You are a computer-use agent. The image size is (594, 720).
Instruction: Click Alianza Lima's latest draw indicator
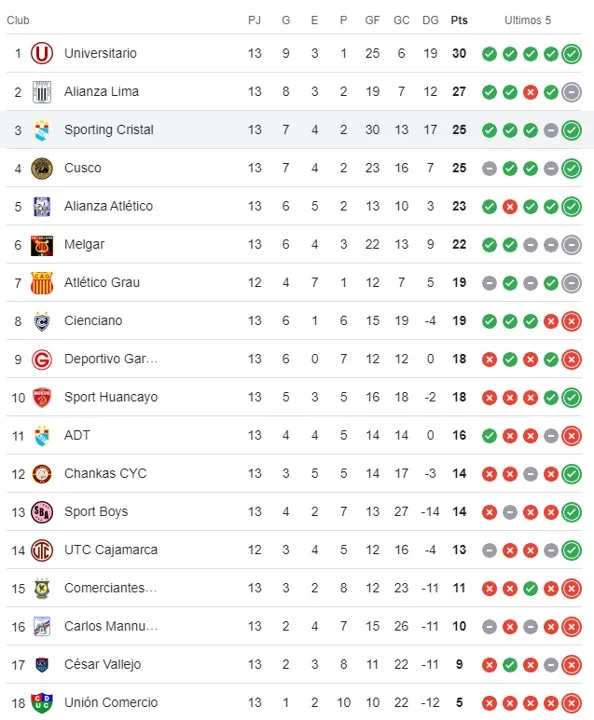coord(572,92)
